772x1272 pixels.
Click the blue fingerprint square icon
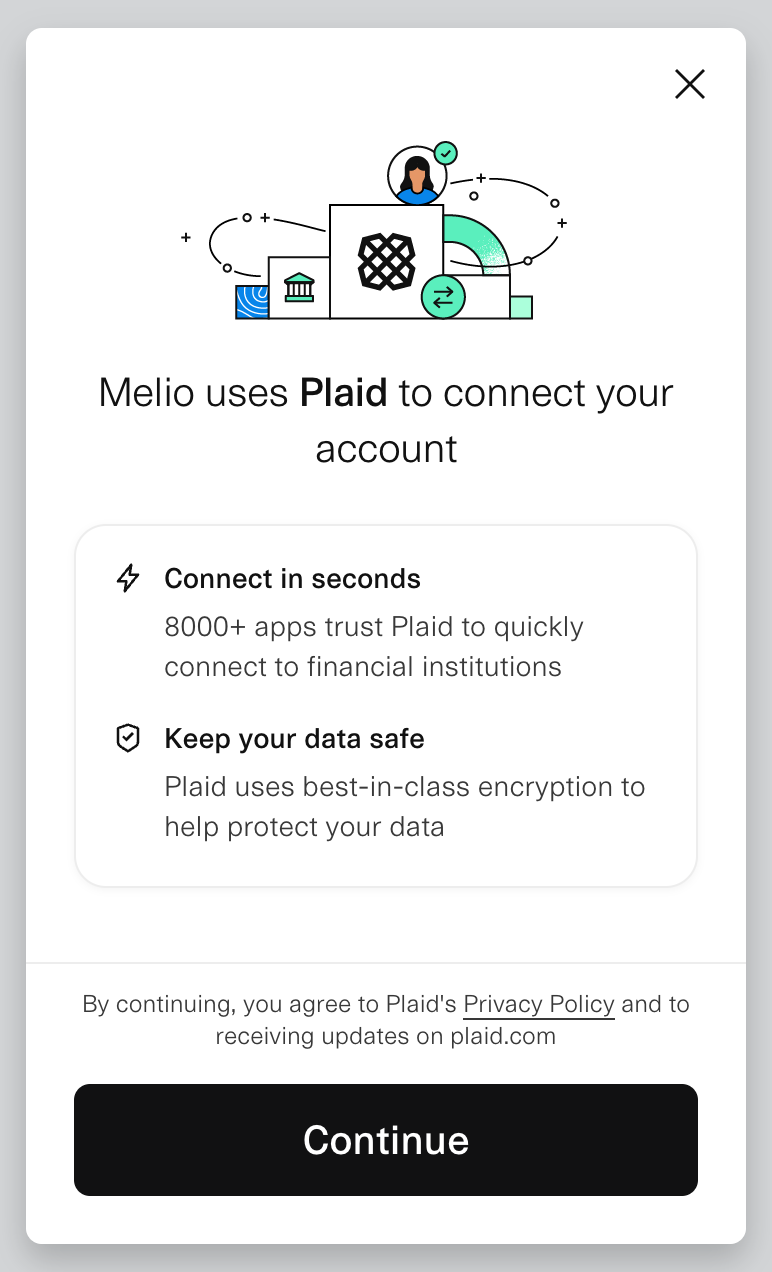251,302
